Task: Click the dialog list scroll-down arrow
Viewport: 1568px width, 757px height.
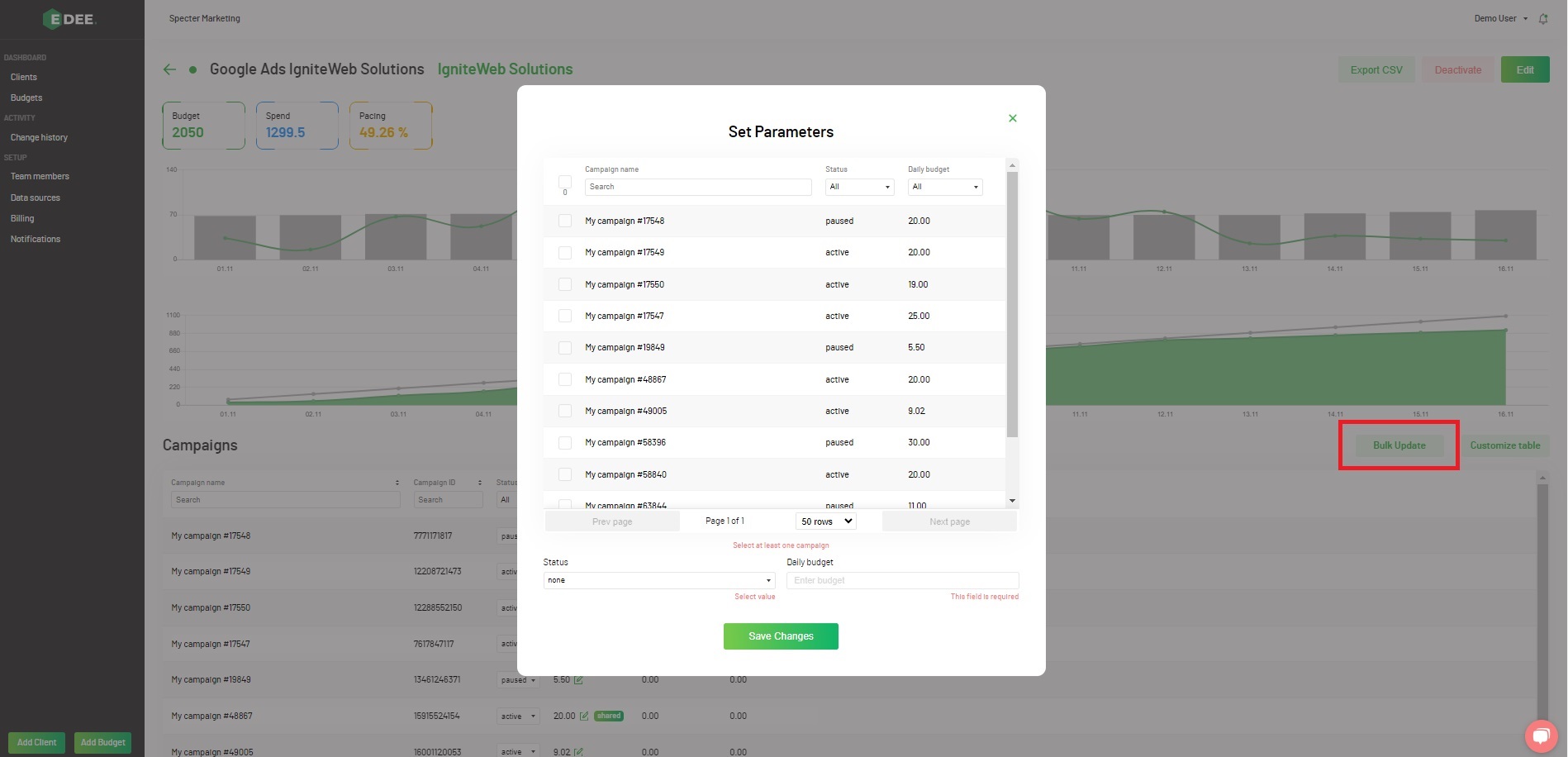Action: point(1012,501)
